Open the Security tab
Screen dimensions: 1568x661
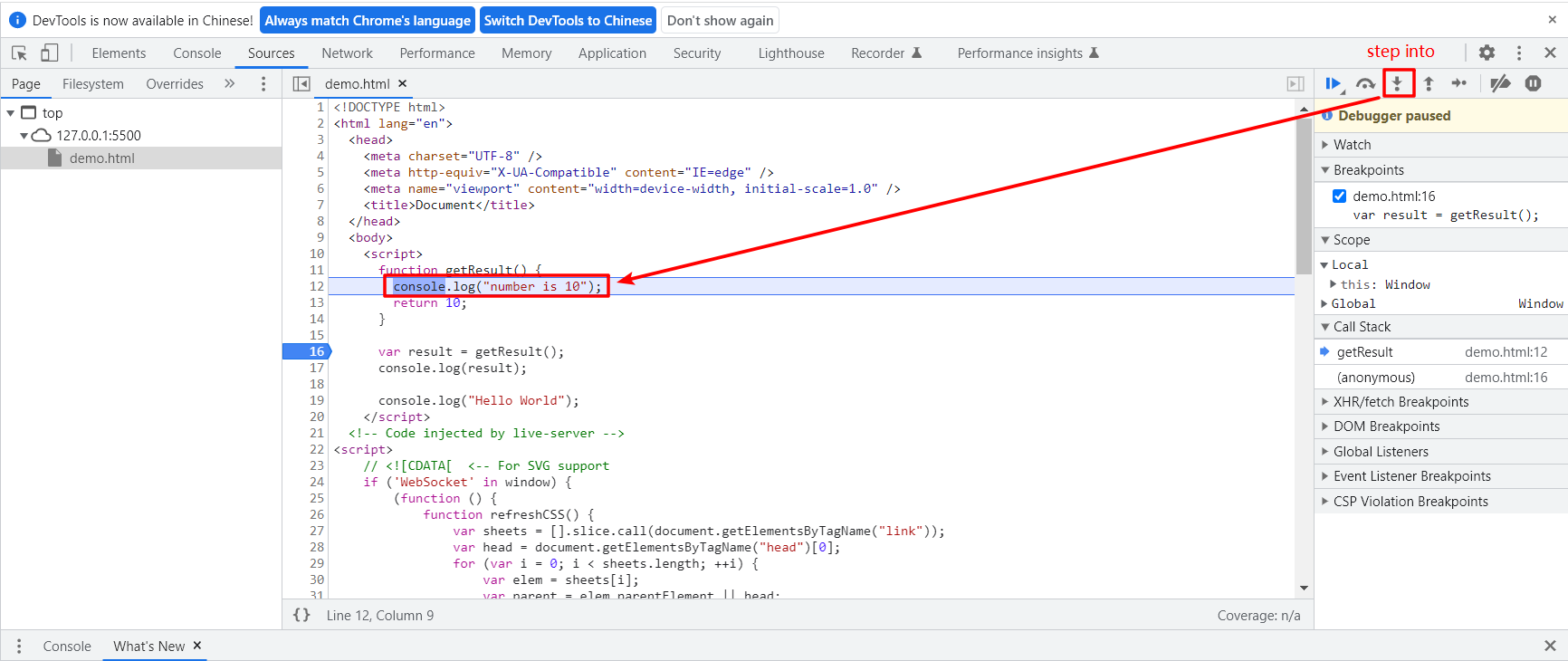click(x=697, y=53)
